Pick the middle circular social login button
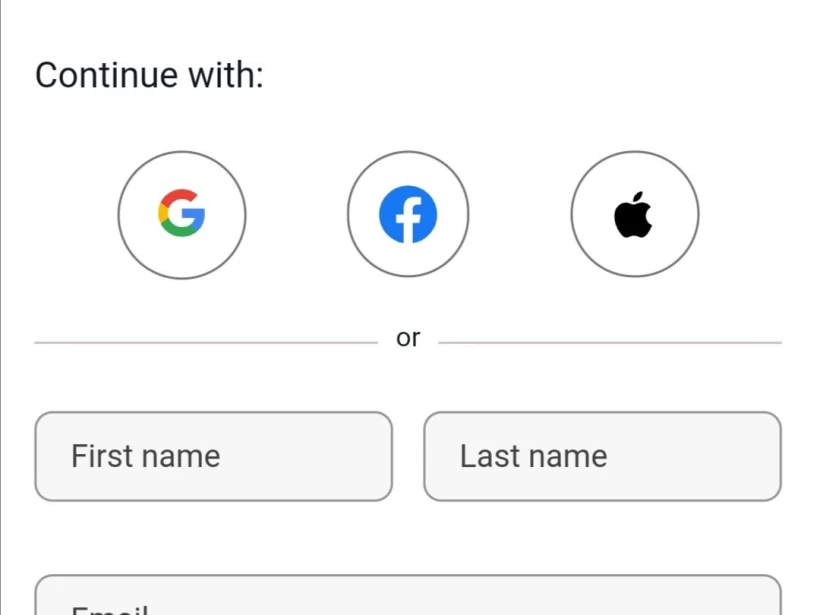This screenshot has width=820, height=615. [408, 215]
